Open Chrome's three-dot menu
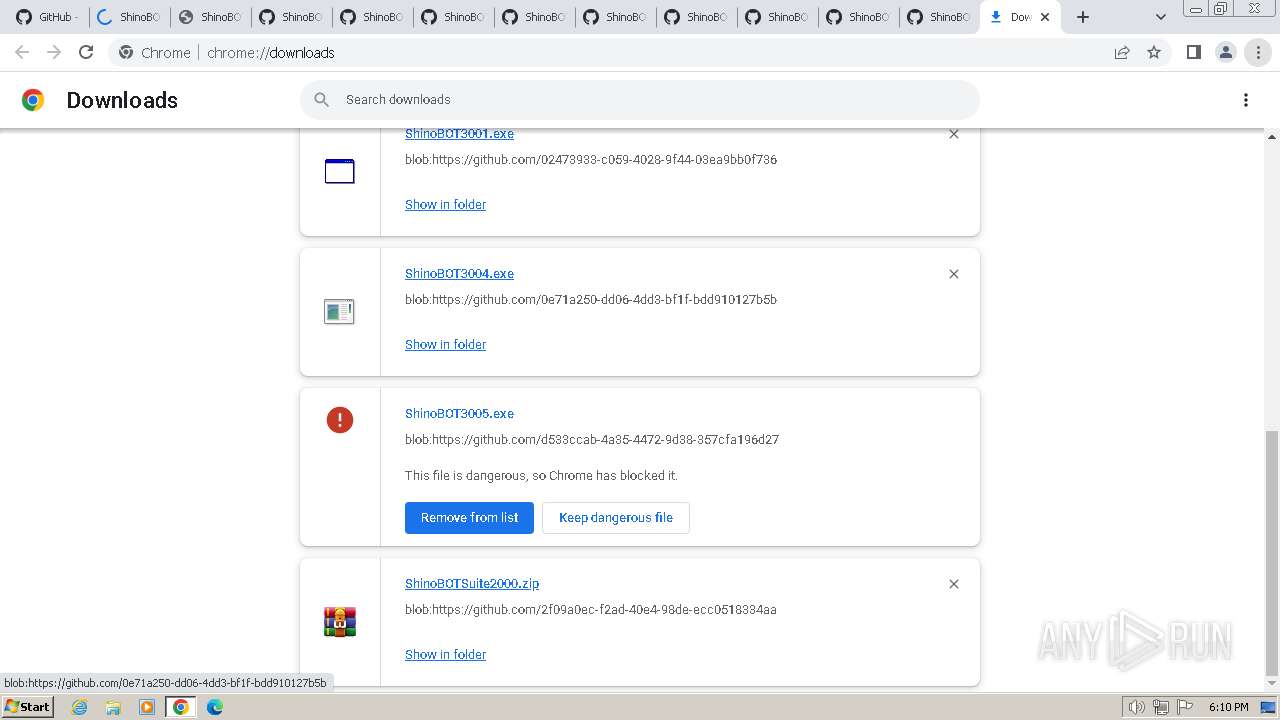Screen dimensions: 1280x720 click(x=1258, y=52)
